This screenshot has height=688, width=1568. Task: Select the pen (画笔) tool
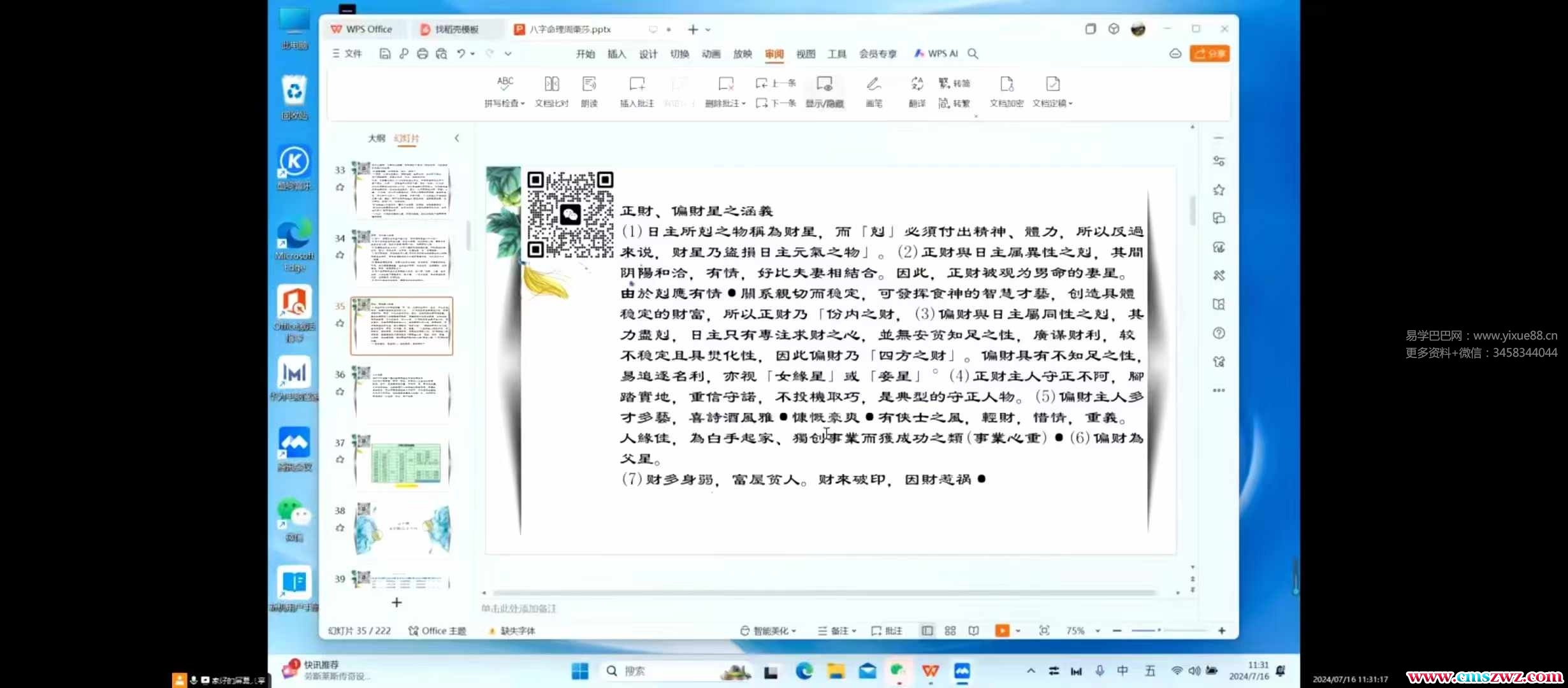click(873, 83)
